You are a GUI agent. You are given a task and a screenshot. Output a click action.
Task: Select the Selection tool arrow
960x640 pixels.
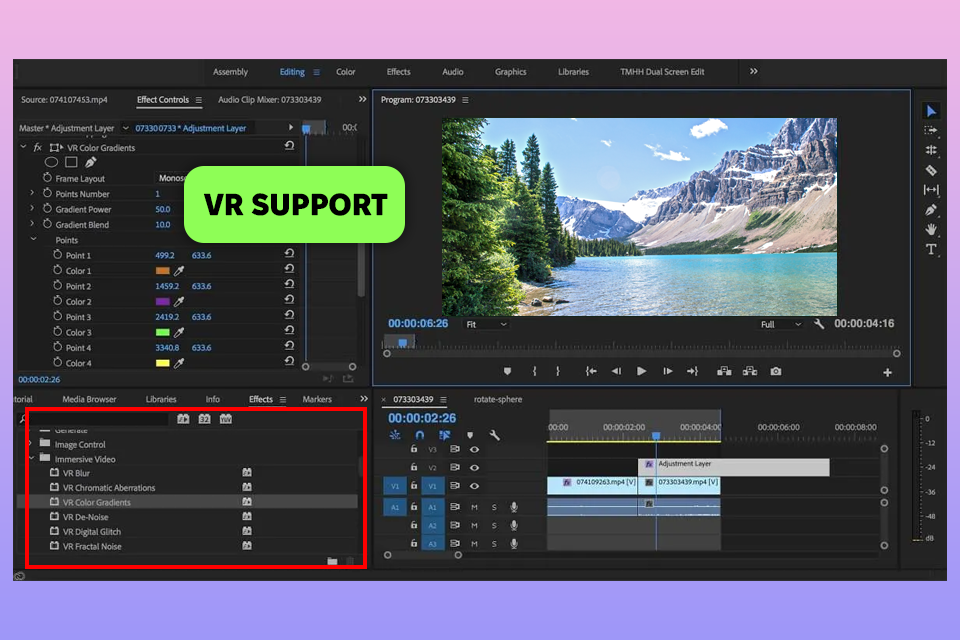click(x=931, y=111)
